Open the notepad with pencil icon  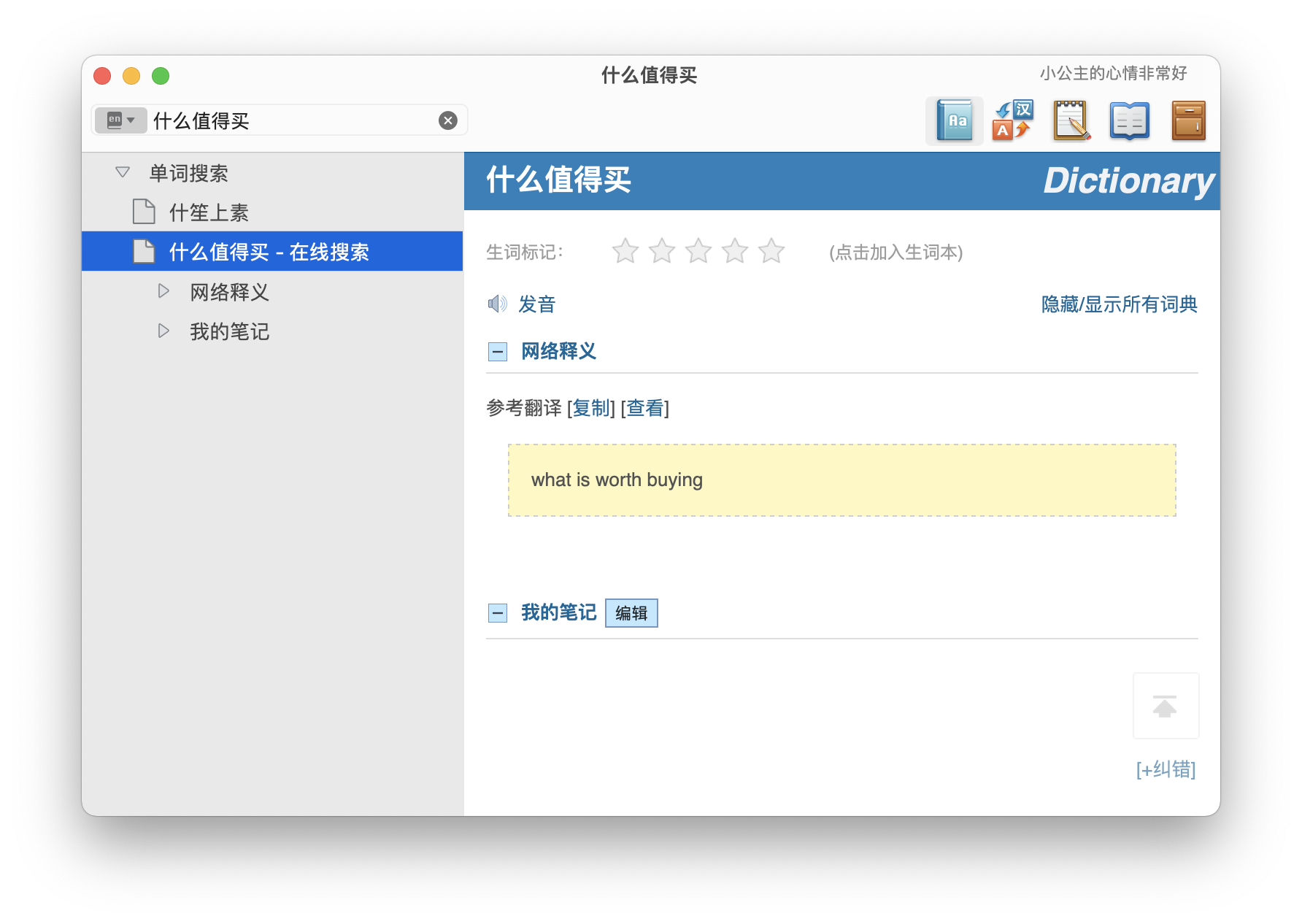coord(1071,120)
